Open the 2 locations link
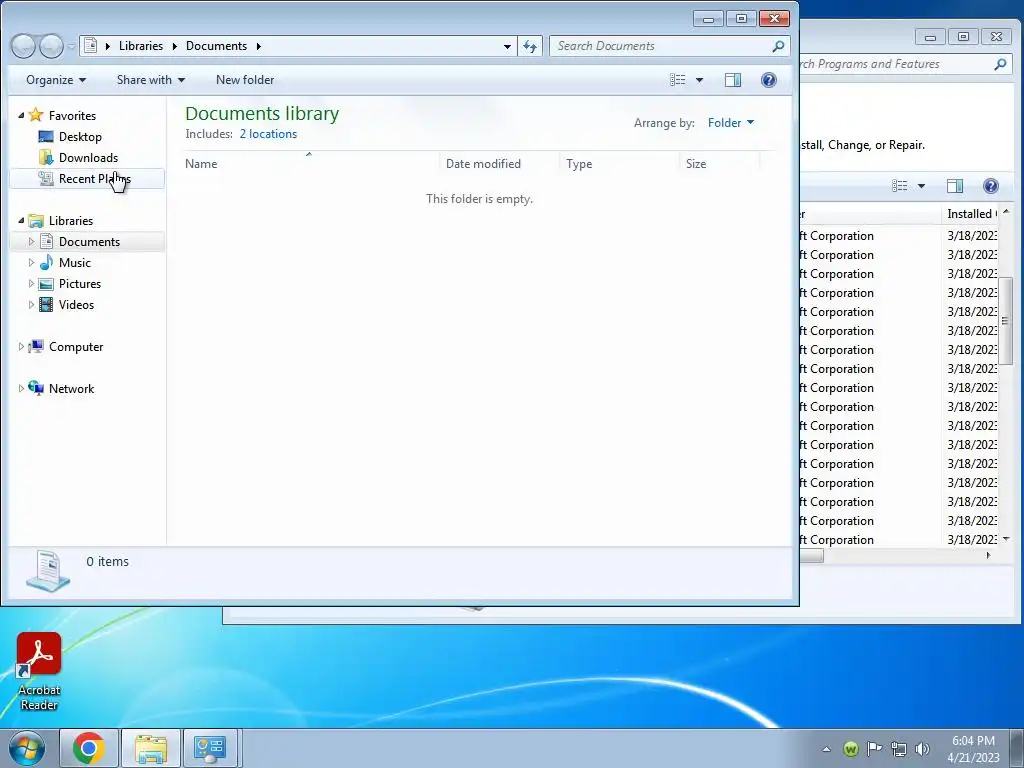 [x=268, y=134]
